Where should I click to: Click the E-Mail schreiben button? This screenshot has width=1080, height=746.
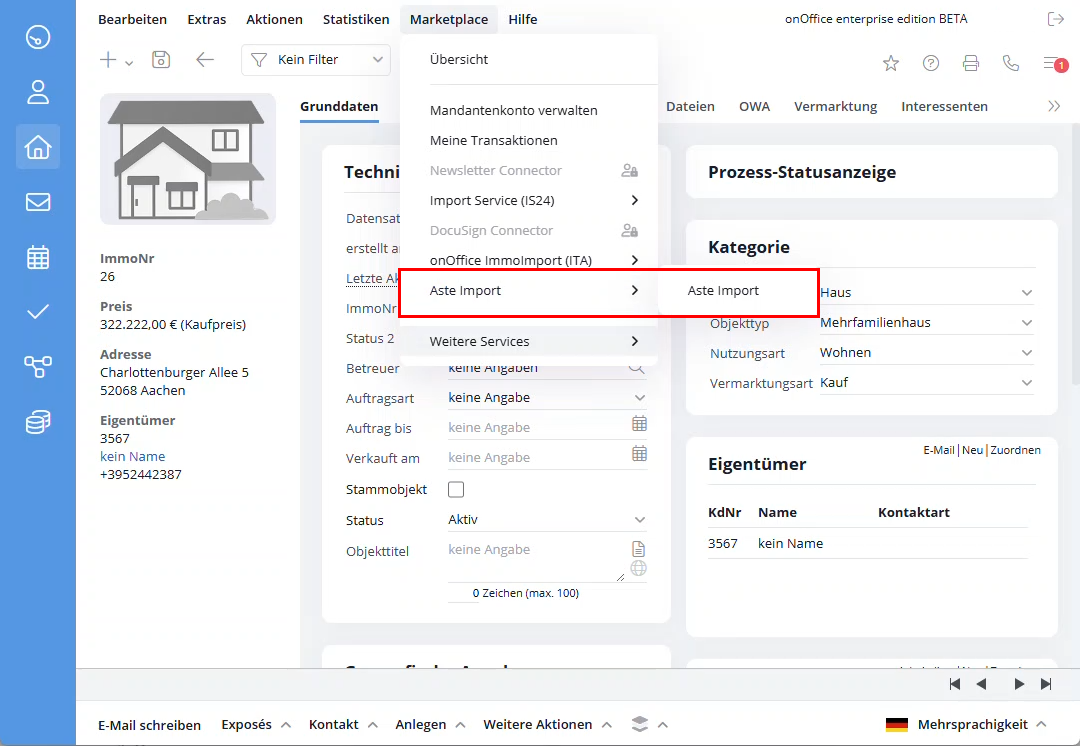point(149,725)
